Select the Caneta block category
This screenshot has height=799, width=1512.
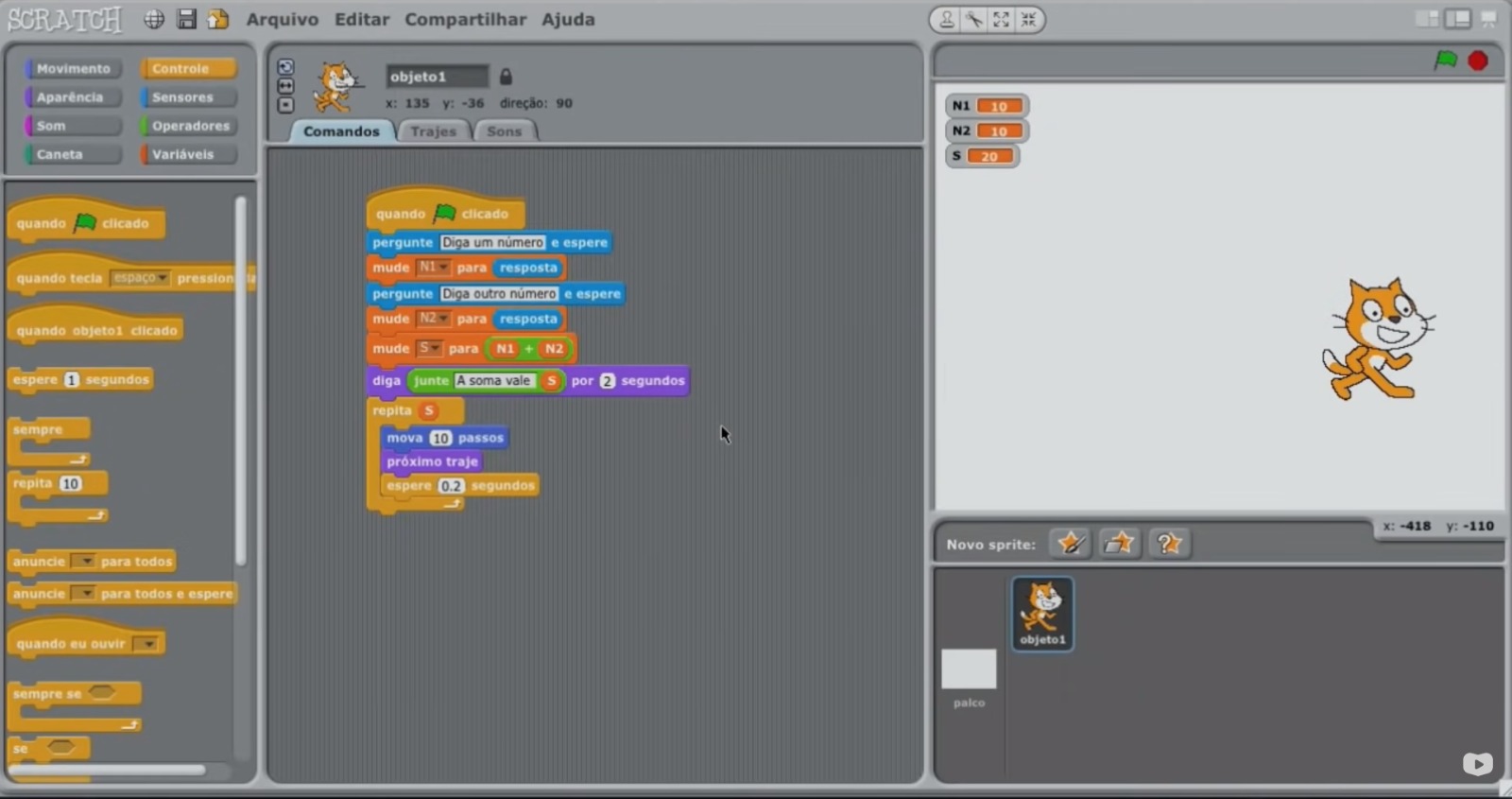click(74, 154)
